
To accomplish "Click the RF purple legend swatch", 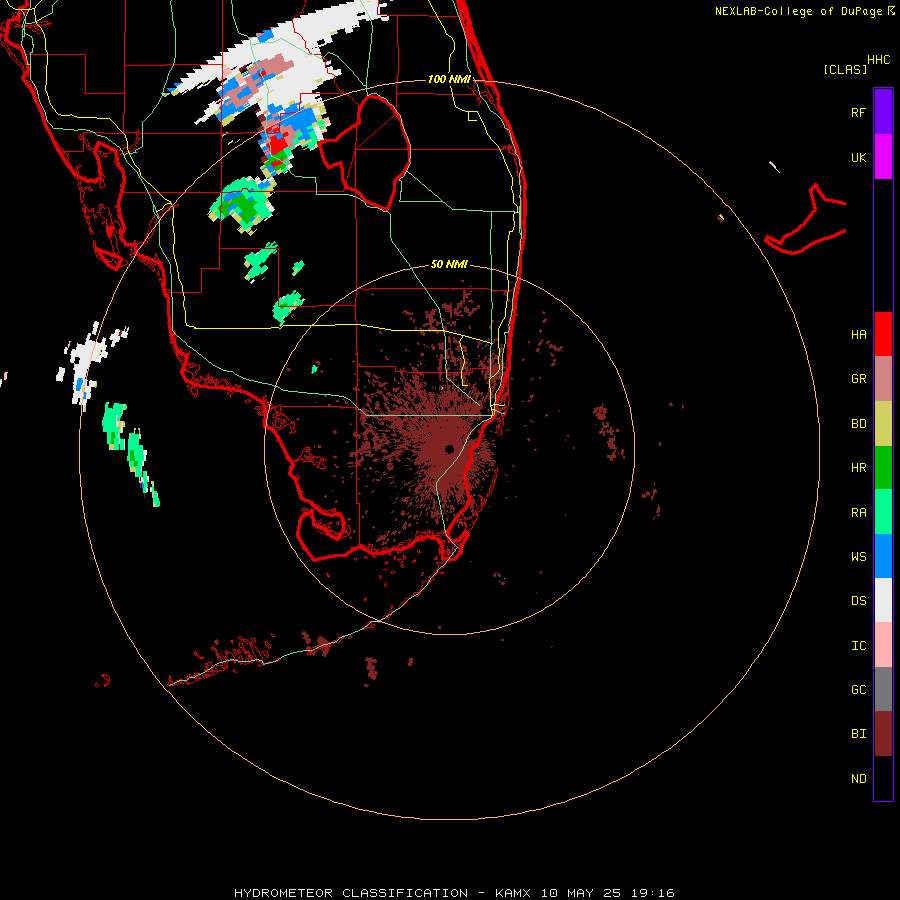I will [883, 112].
